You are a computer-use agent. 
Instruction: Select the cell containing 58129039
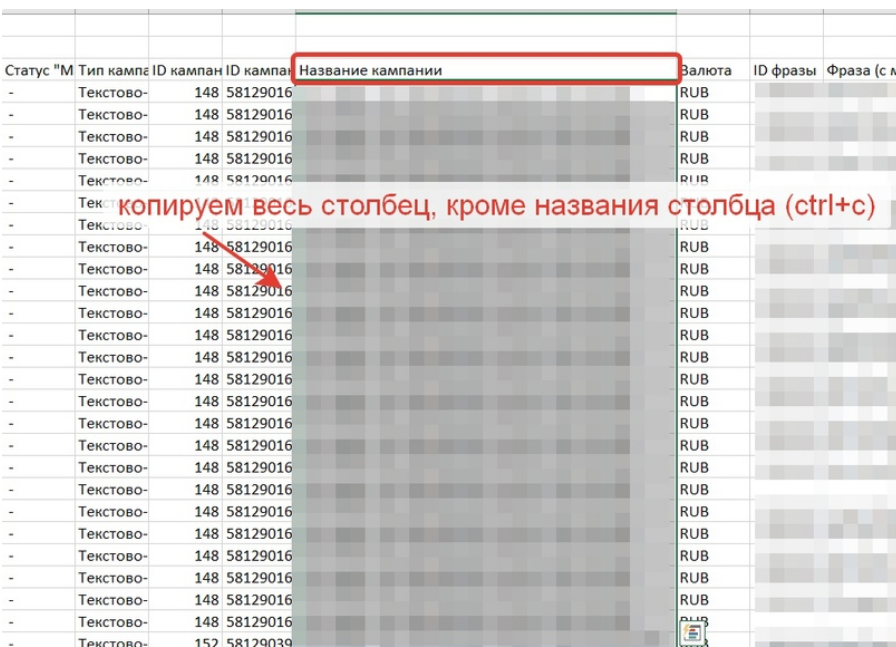(x=259, y=641)
